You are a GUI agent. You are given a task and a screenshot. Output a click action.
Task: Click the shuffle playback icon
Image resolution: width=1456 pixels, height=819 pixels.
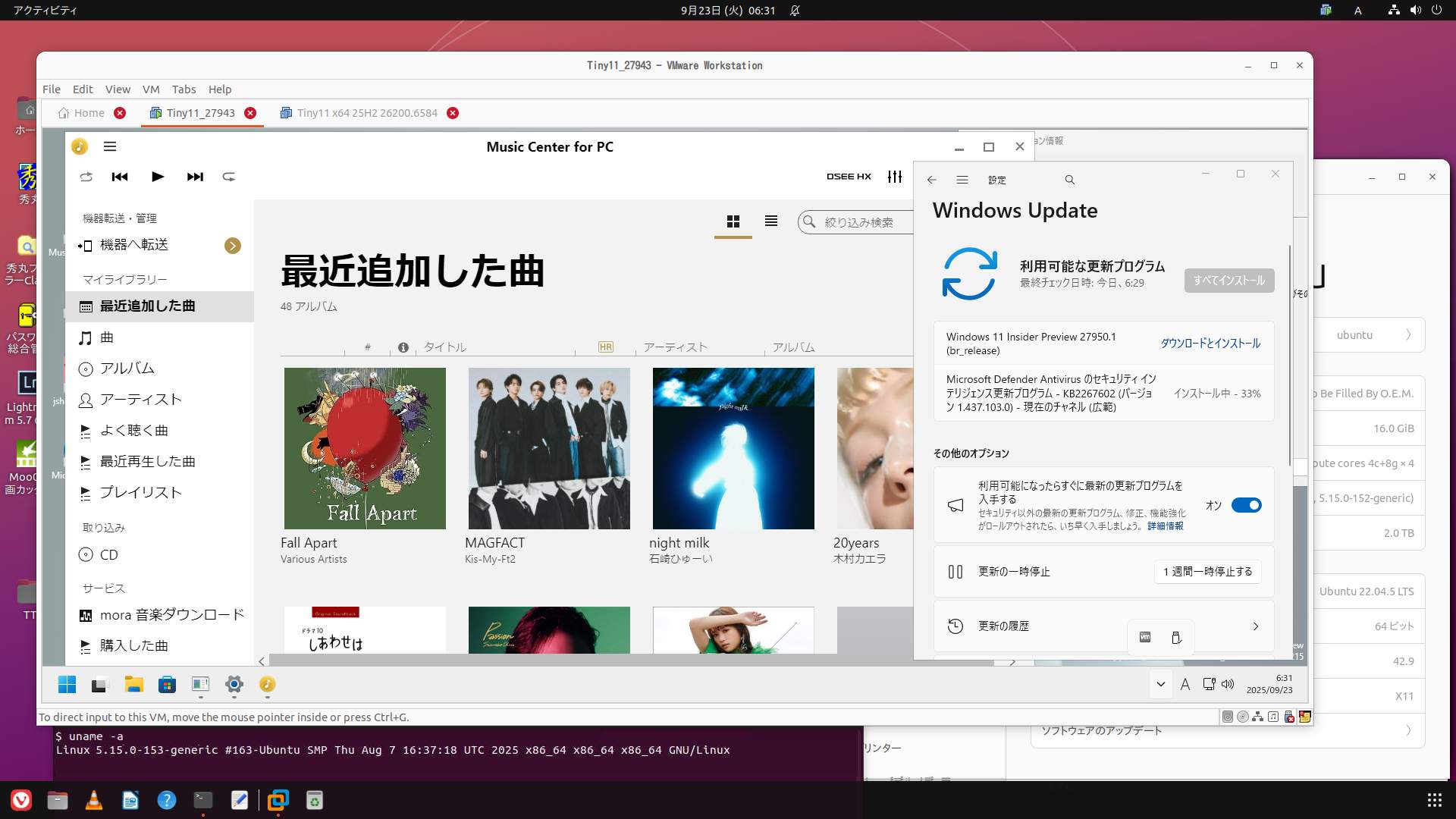pos(86,177)
